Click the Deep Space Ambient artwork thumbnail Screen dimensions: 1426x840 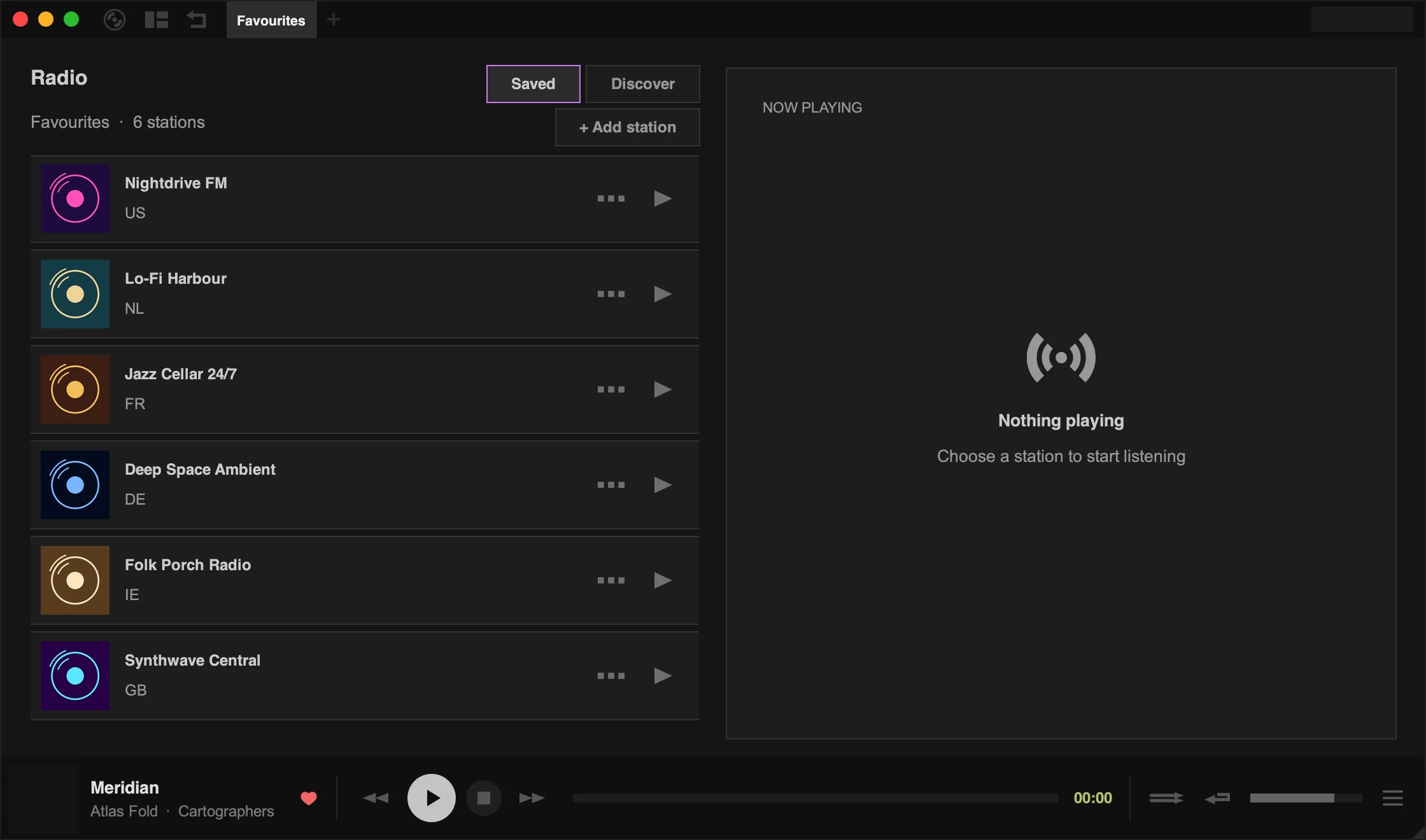pos(75,485)
